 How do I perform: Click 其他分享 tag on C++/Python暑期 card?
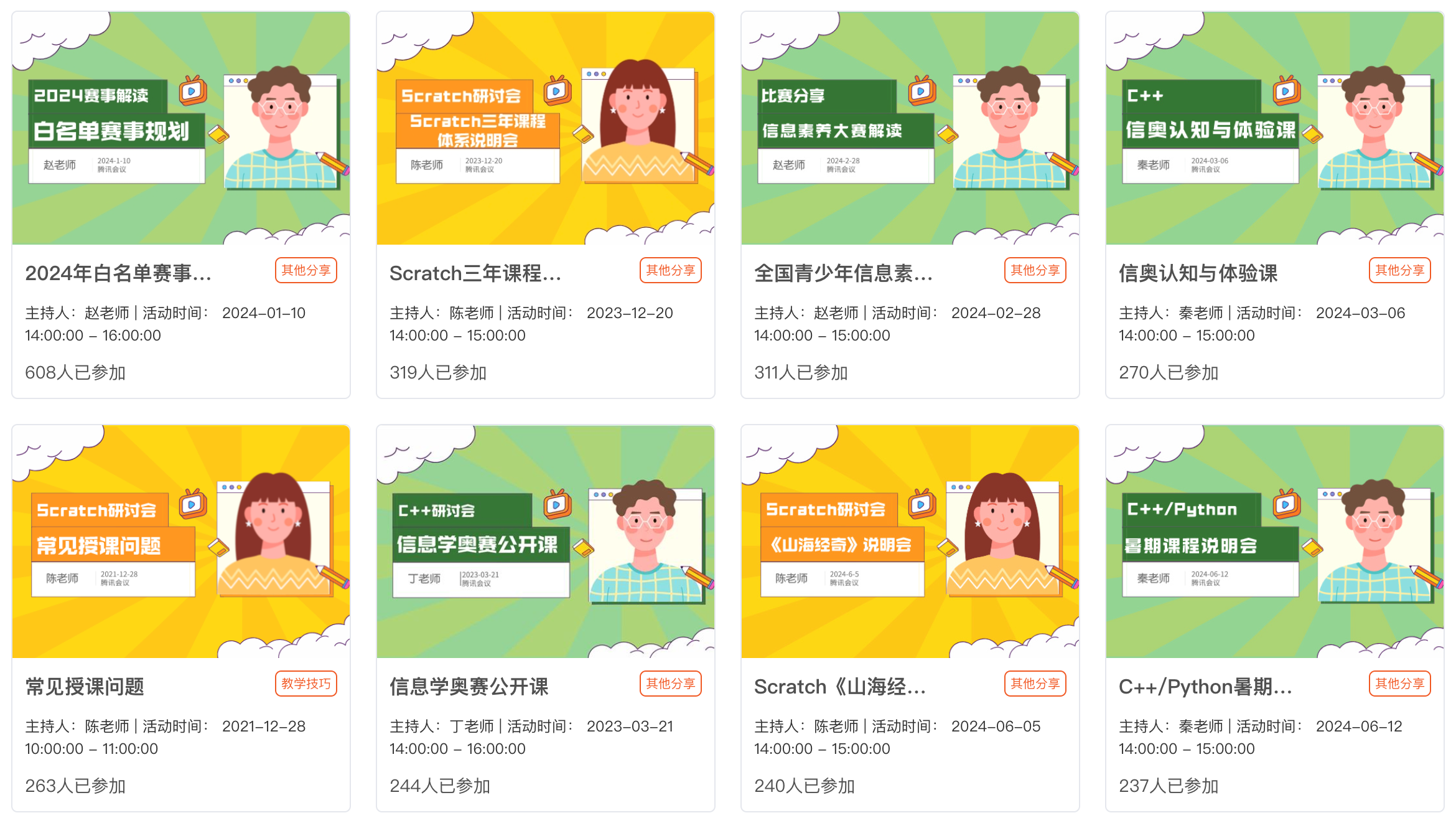[1400, 684]
